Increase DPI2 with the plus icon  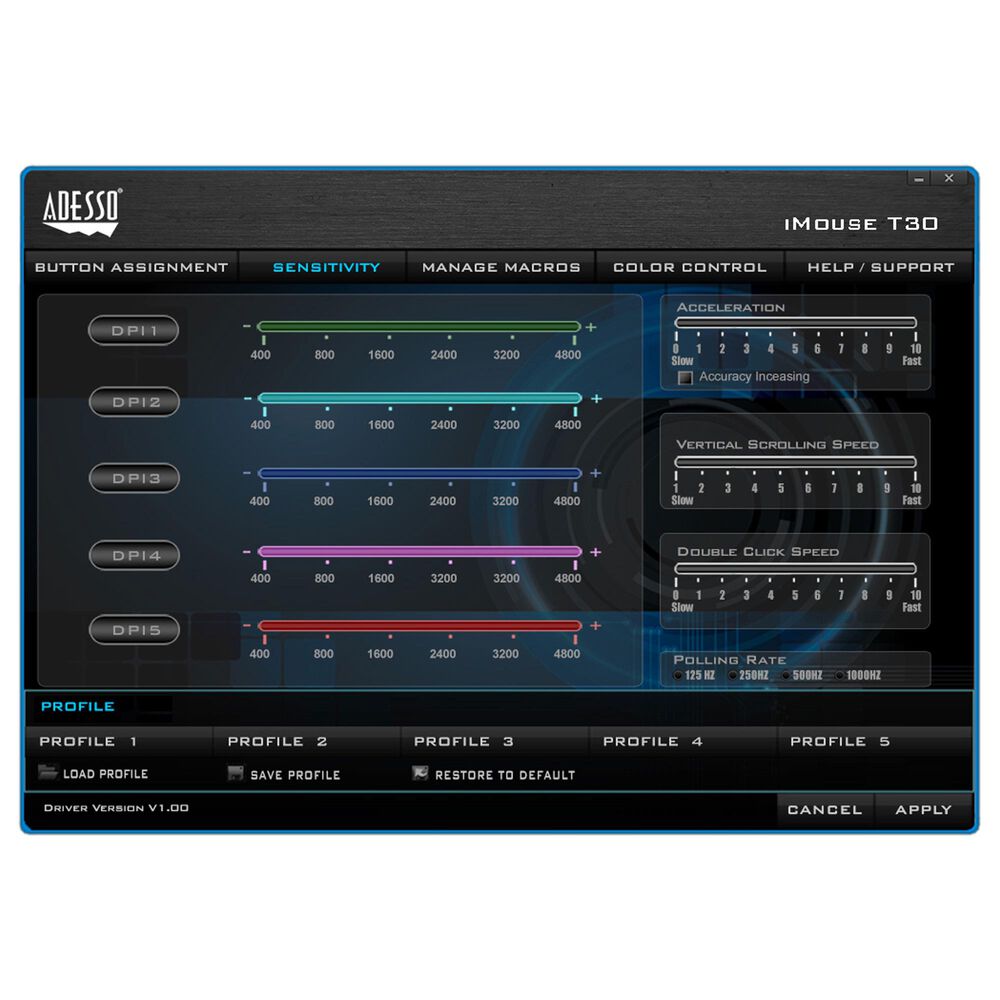click(596, 399)
